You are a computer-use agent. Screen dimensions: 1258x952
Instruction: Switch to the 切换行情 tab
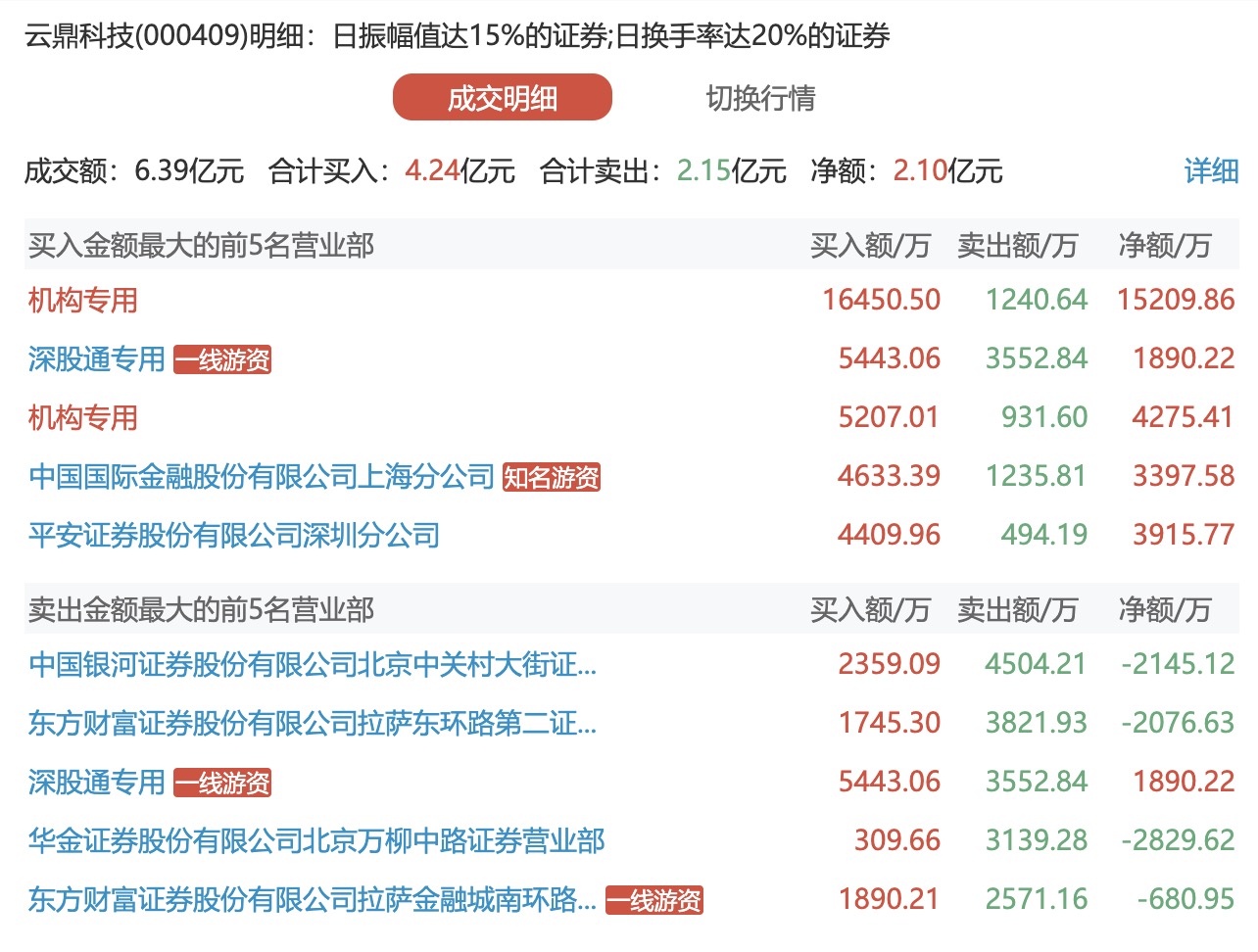coord(760,98)
